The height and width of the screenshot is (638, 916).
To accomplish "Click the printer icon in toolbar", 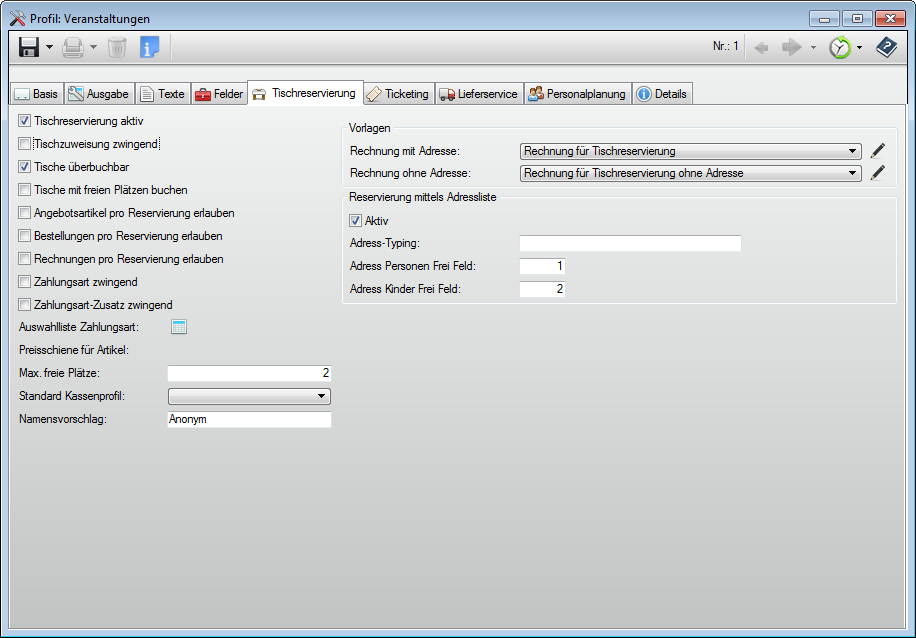I will tap(73, 47).
